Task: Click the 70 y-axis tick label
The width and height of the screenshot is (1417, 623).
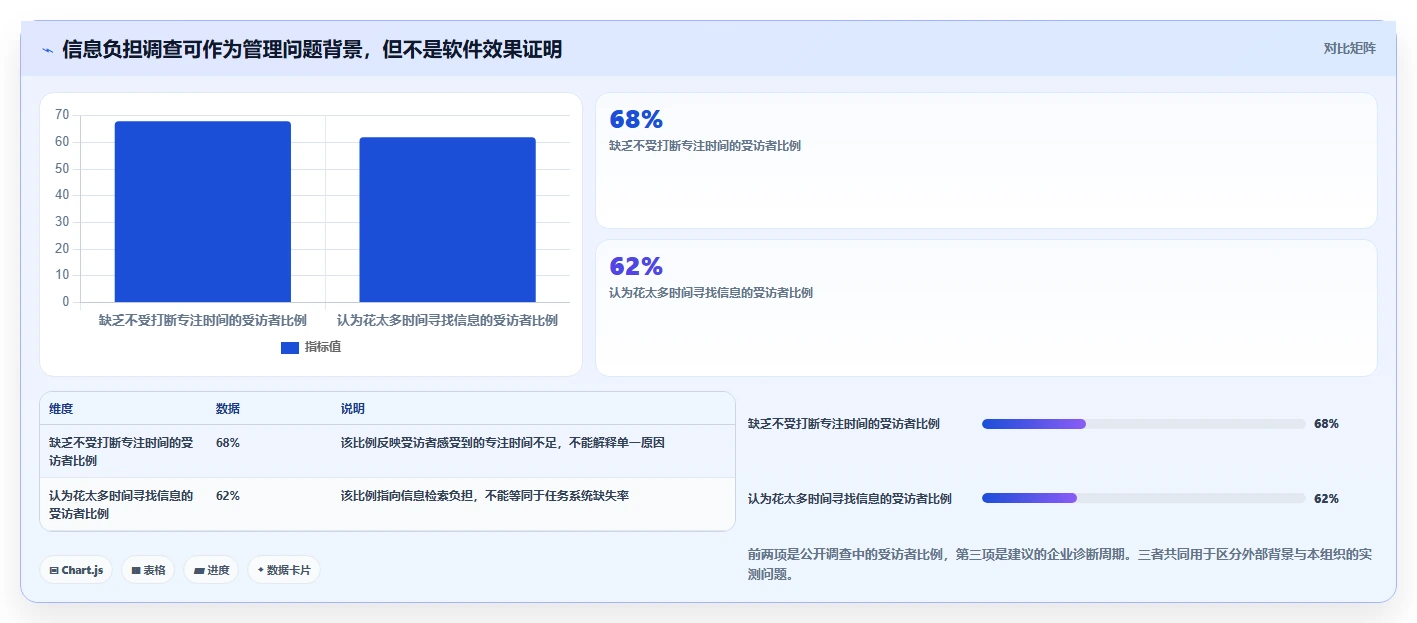Action: pyautogui.click(x=62, y=115)
